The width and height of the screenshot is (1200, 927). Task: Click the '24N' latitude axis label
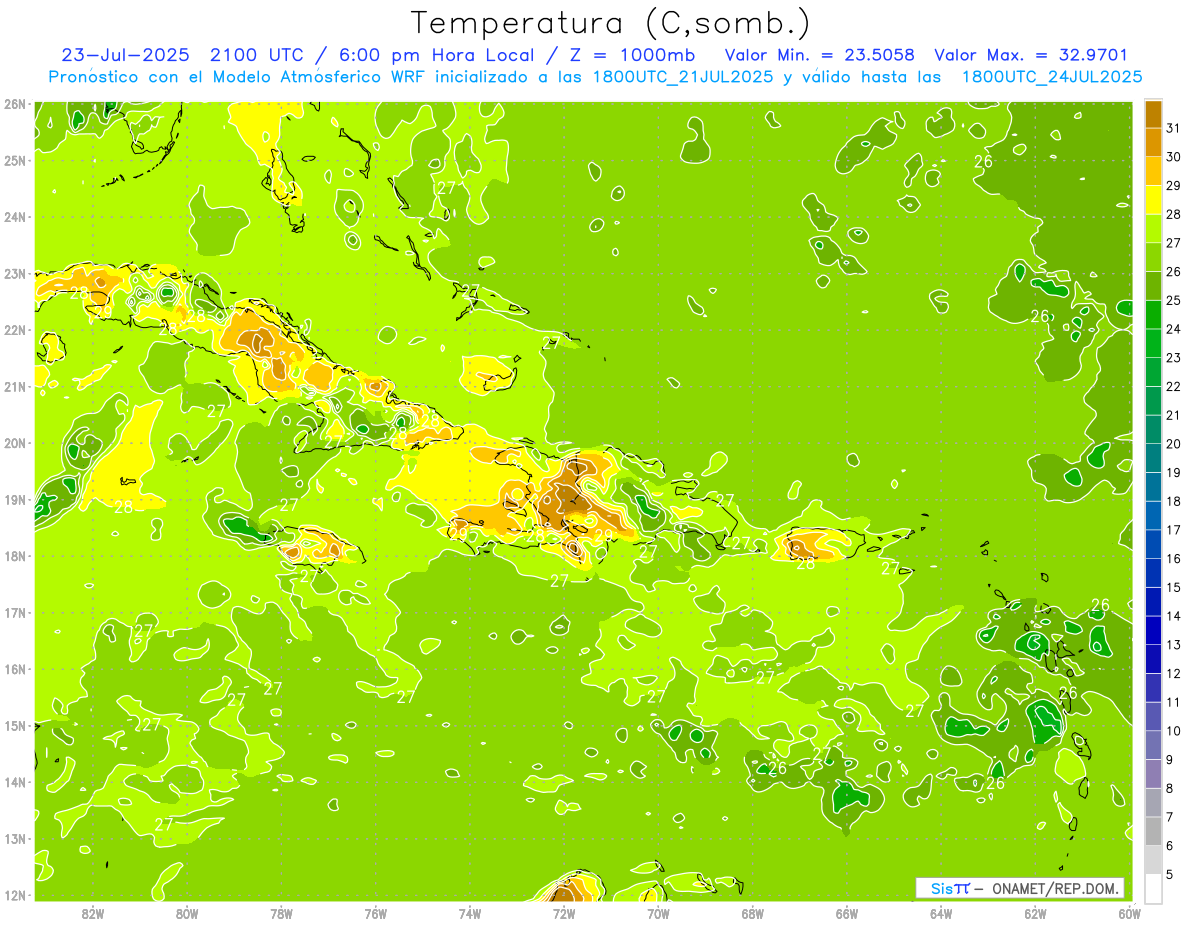pos(15,217)
